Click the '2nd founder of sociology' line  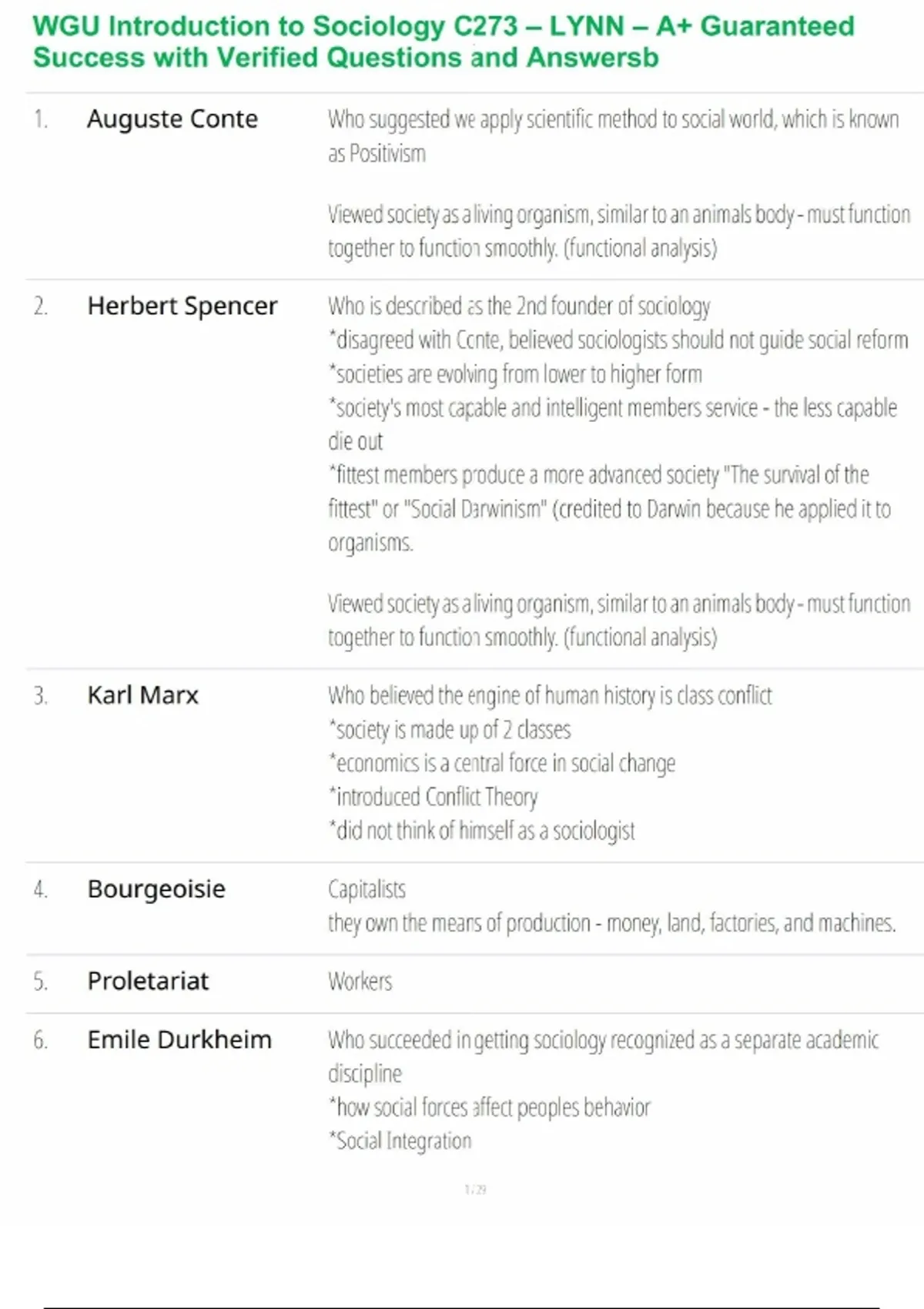(519, 306)
